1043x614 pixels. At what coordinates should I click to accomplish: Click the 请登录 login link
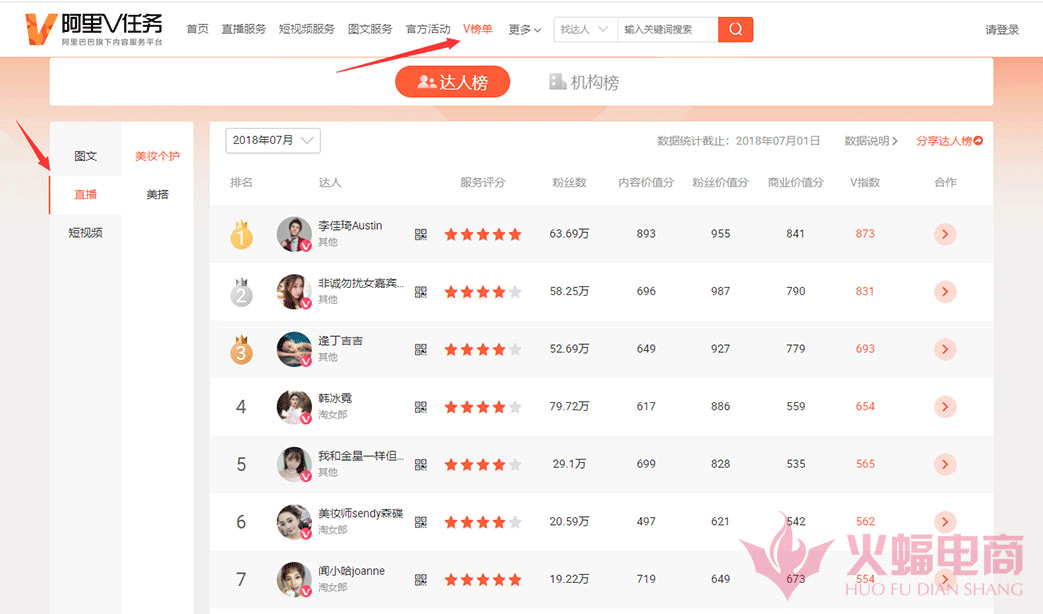point(1002,30)
